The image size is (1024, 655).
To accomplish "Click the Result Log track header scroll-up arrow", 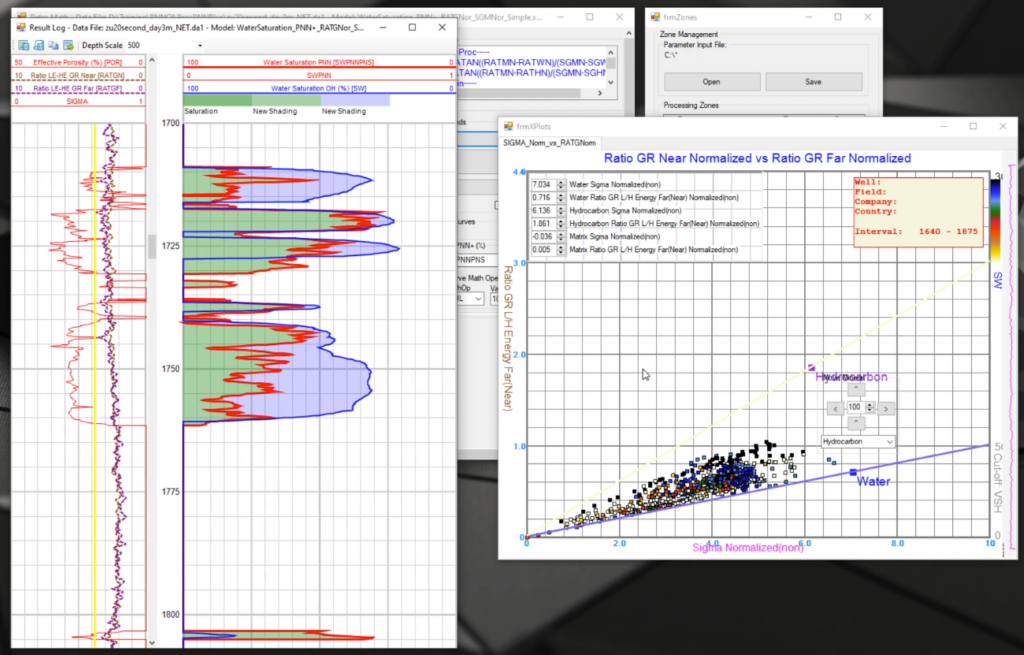I will point(152,60).
